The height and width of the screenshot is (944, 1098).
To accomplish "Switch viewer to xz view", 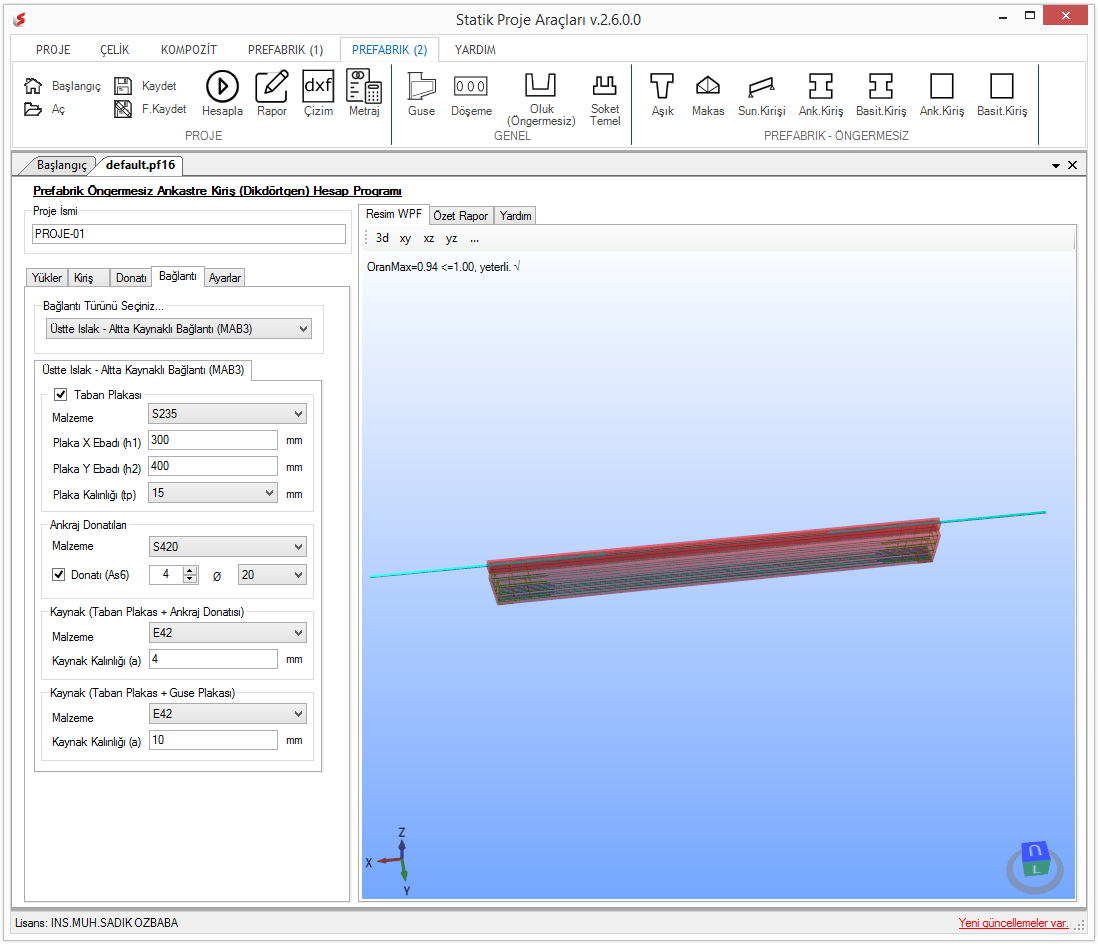I will click(429, 238).
